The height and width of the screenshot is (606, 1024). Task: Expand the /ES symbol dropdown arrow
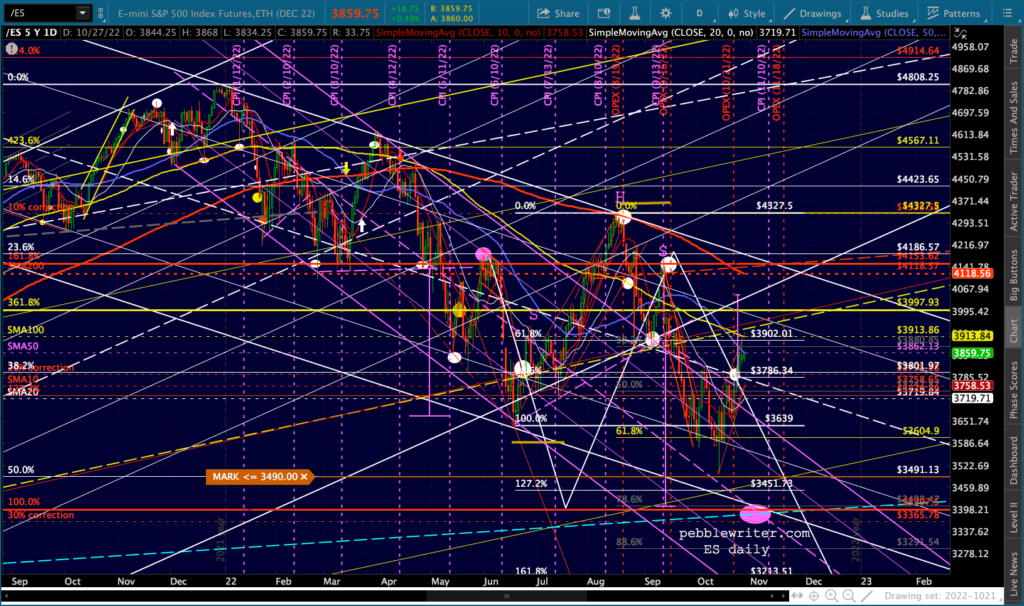(x=82, y=13)
